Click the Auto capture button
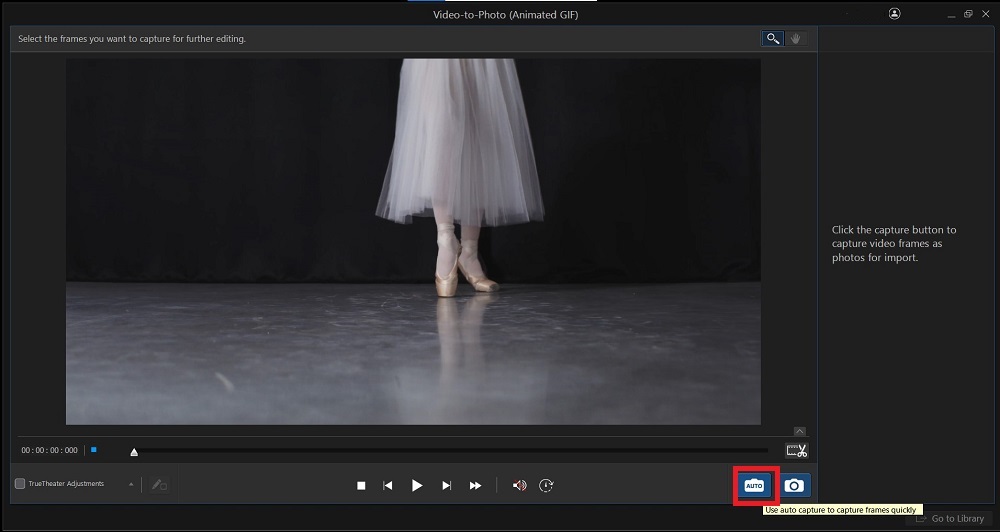Screen dimensions: 1000x532 (x=754, y=485)
